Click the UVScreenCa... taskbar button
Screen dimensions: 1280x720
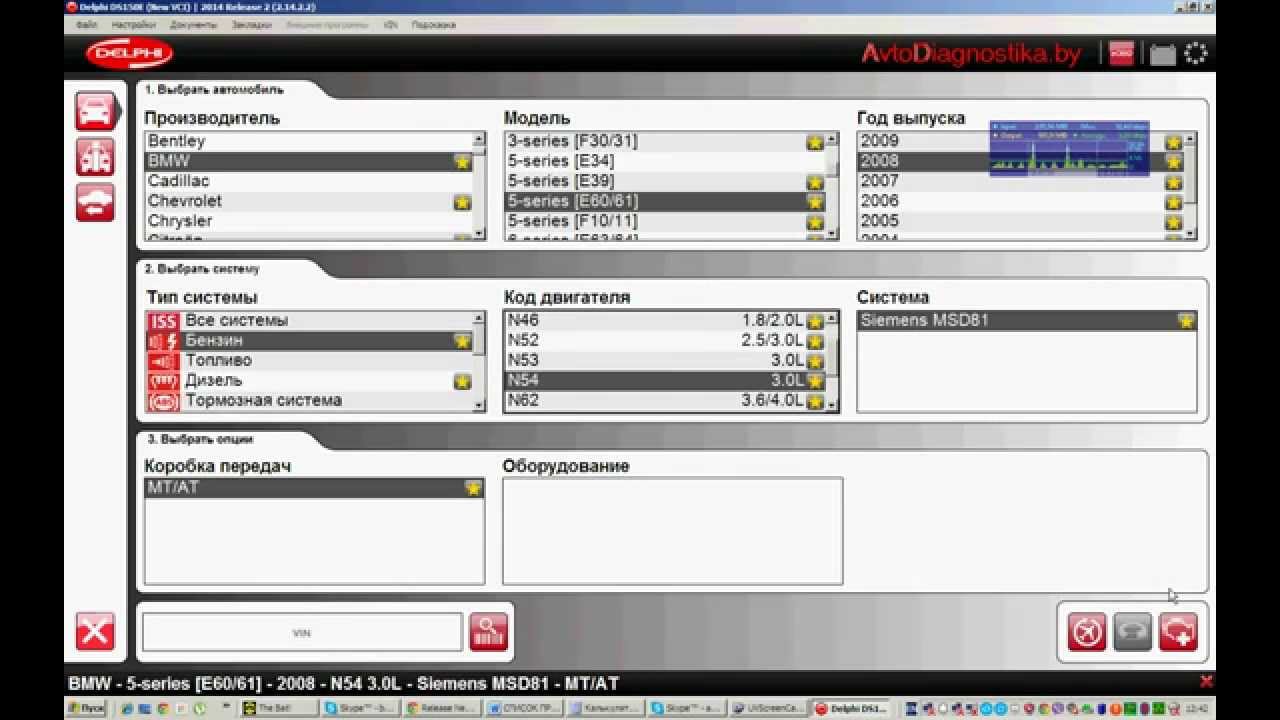[x=769, y=708]
